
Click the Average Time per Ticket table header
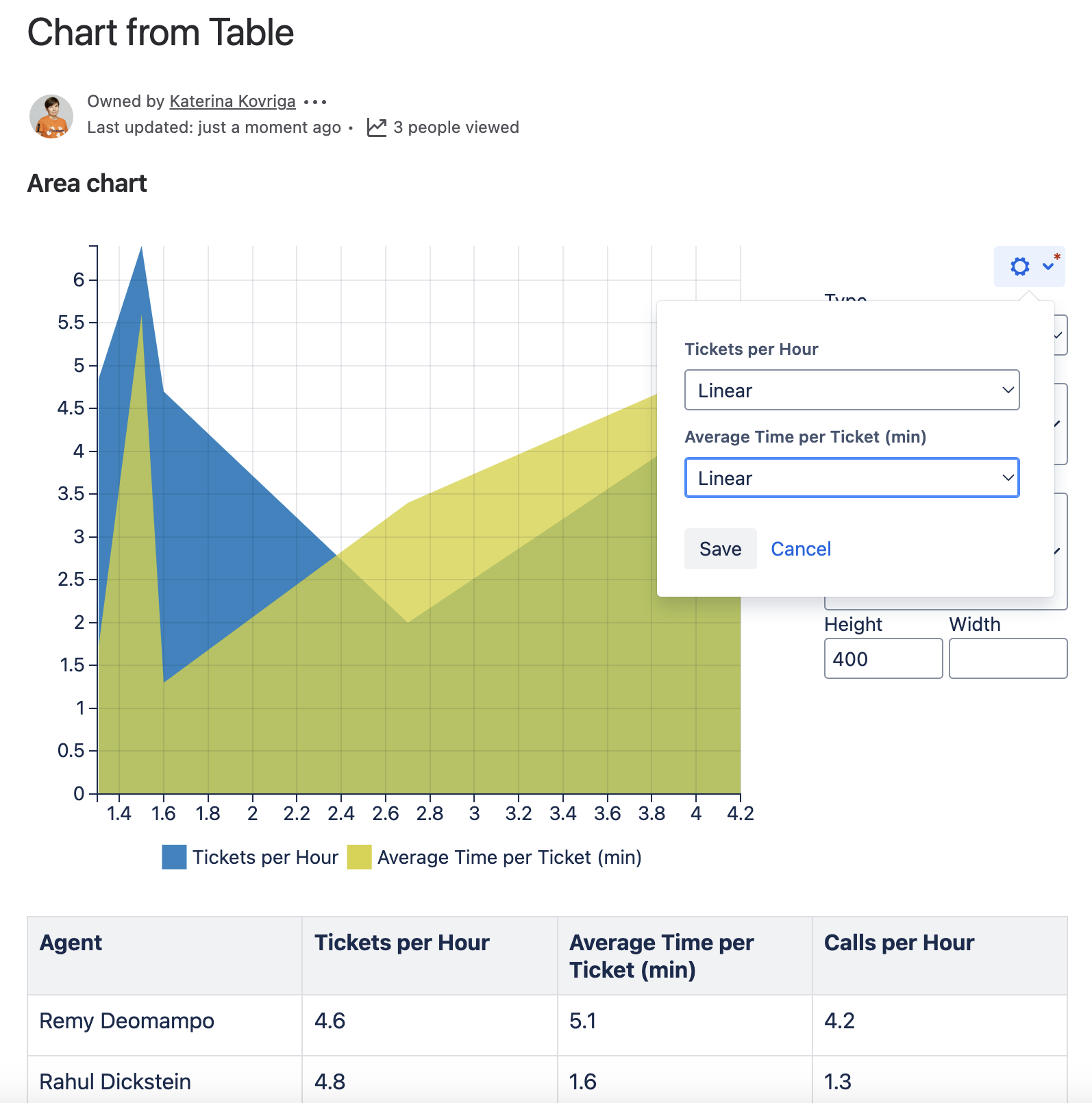pyautogui.click(x=661, y=956)
